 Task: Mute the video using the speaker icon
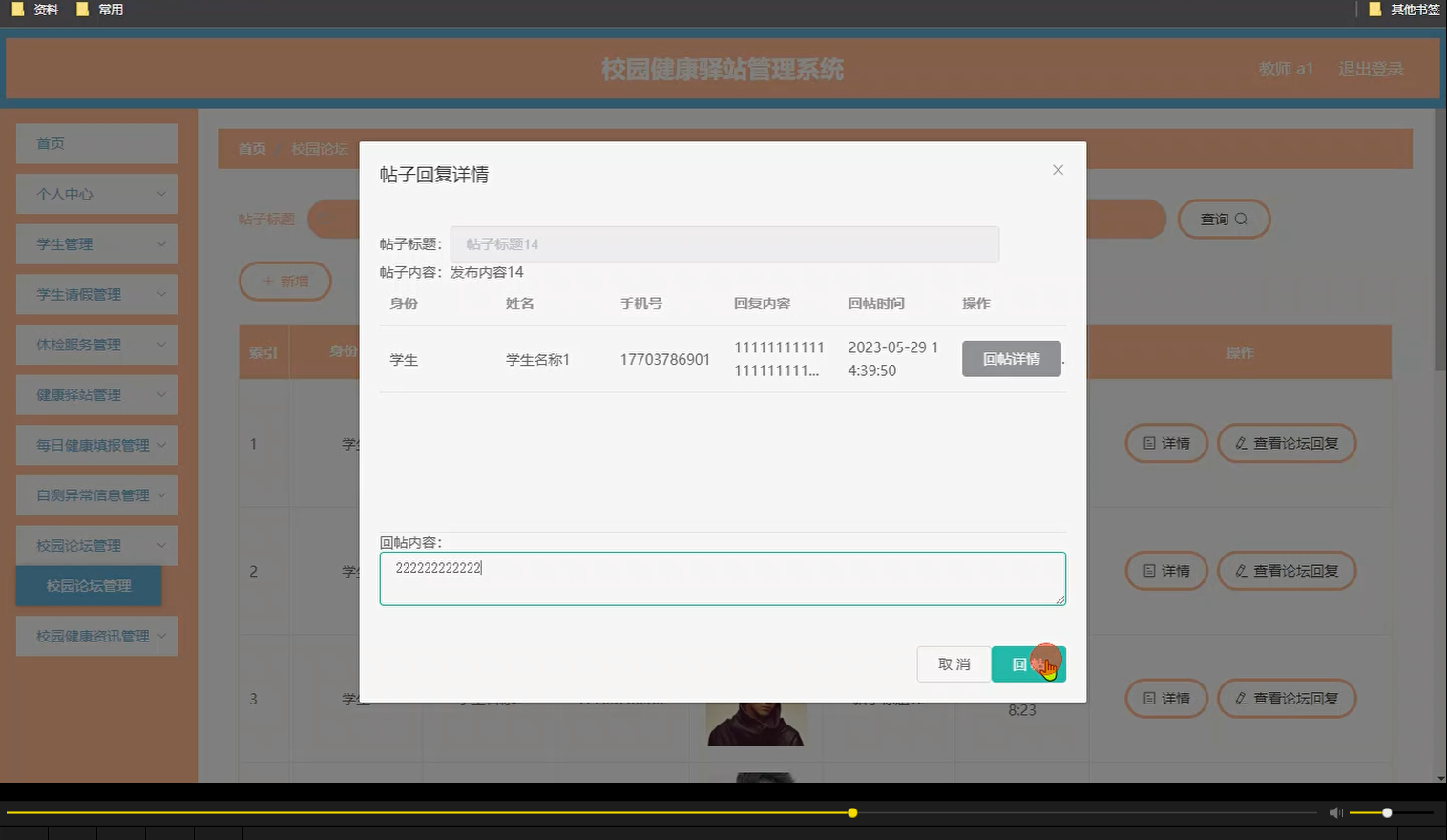[x=1334, y=812]
